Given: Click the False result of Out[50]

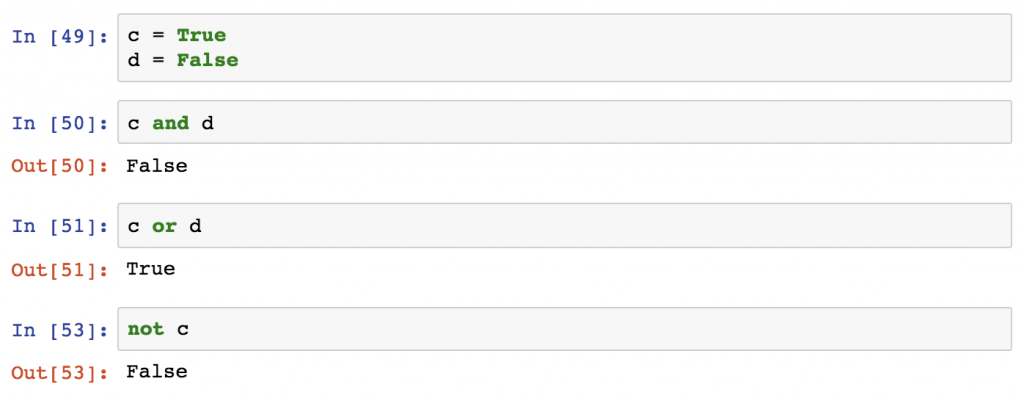Looking at the screenshot, I should (157, 166).
